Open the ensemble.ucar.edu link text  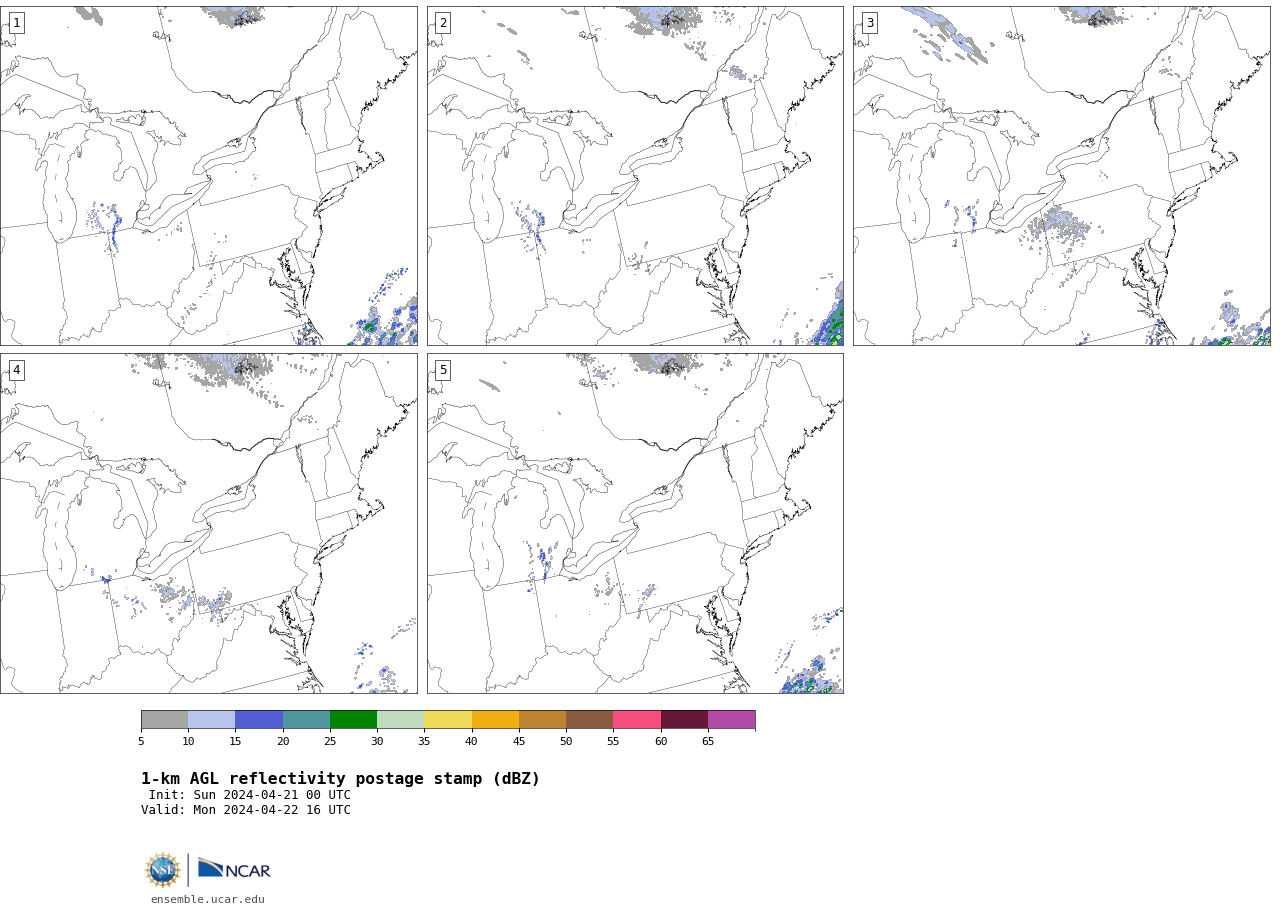click(x=208, y=899)
